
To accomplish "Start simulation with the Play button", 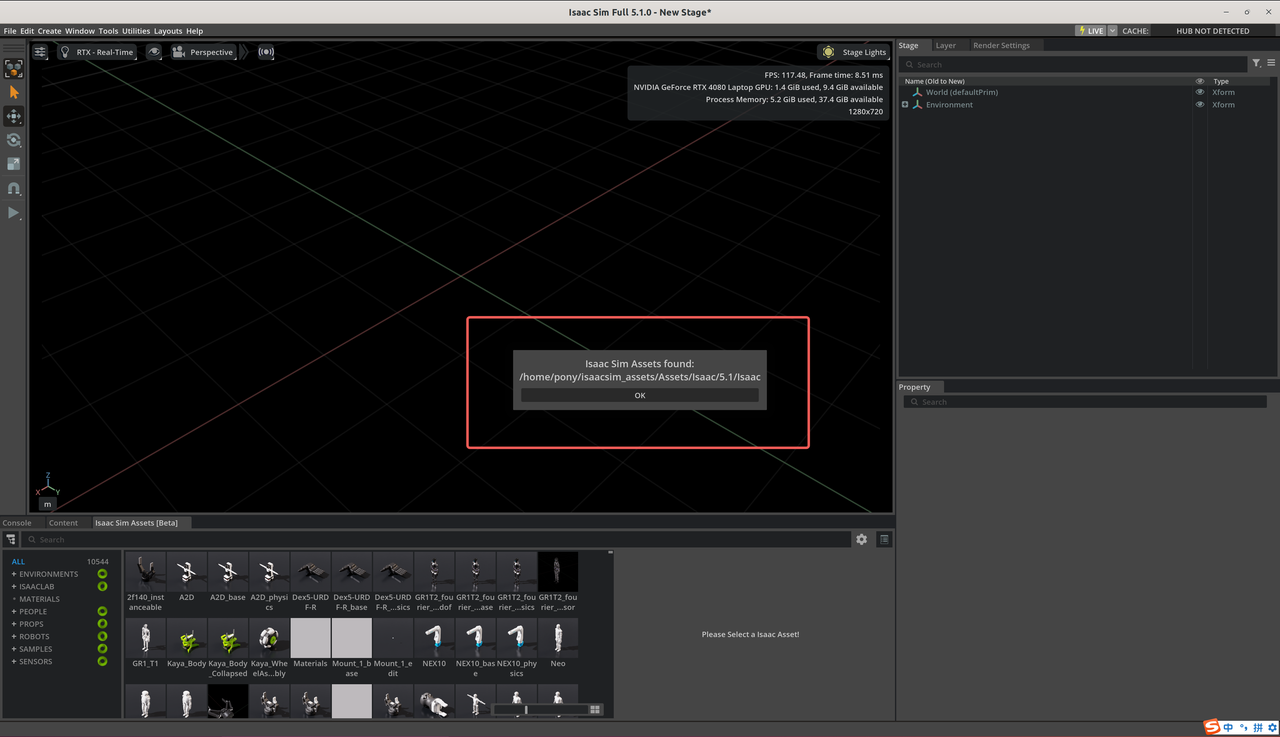I will point(14,213).
